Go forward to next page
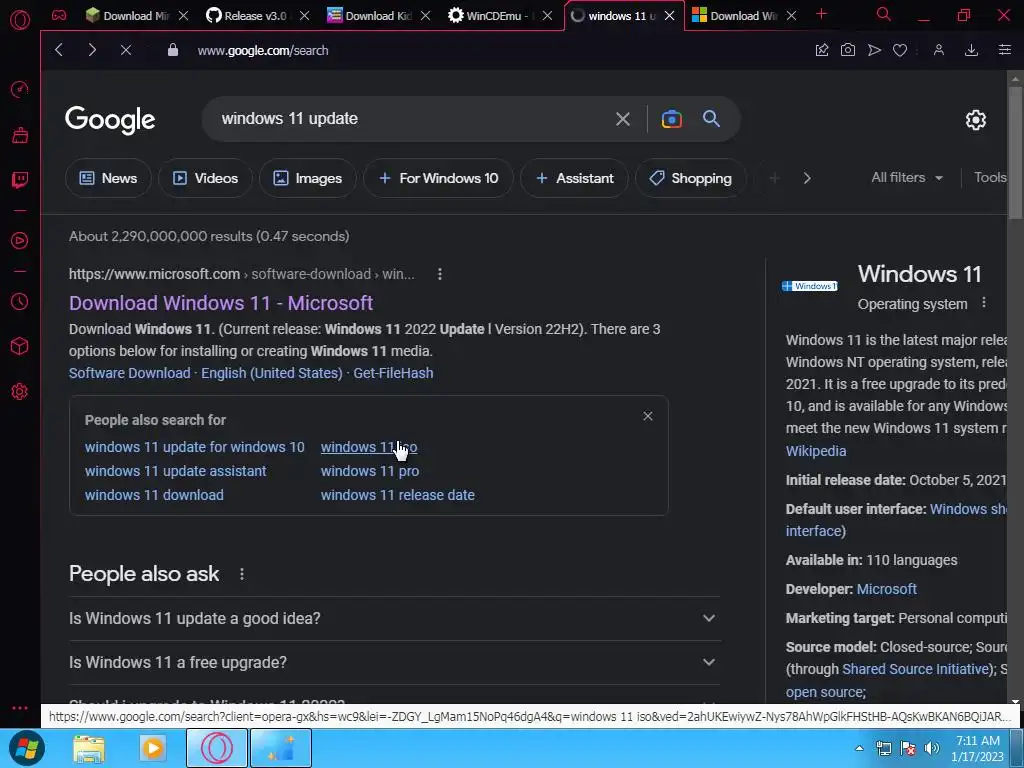 [92, 50]
